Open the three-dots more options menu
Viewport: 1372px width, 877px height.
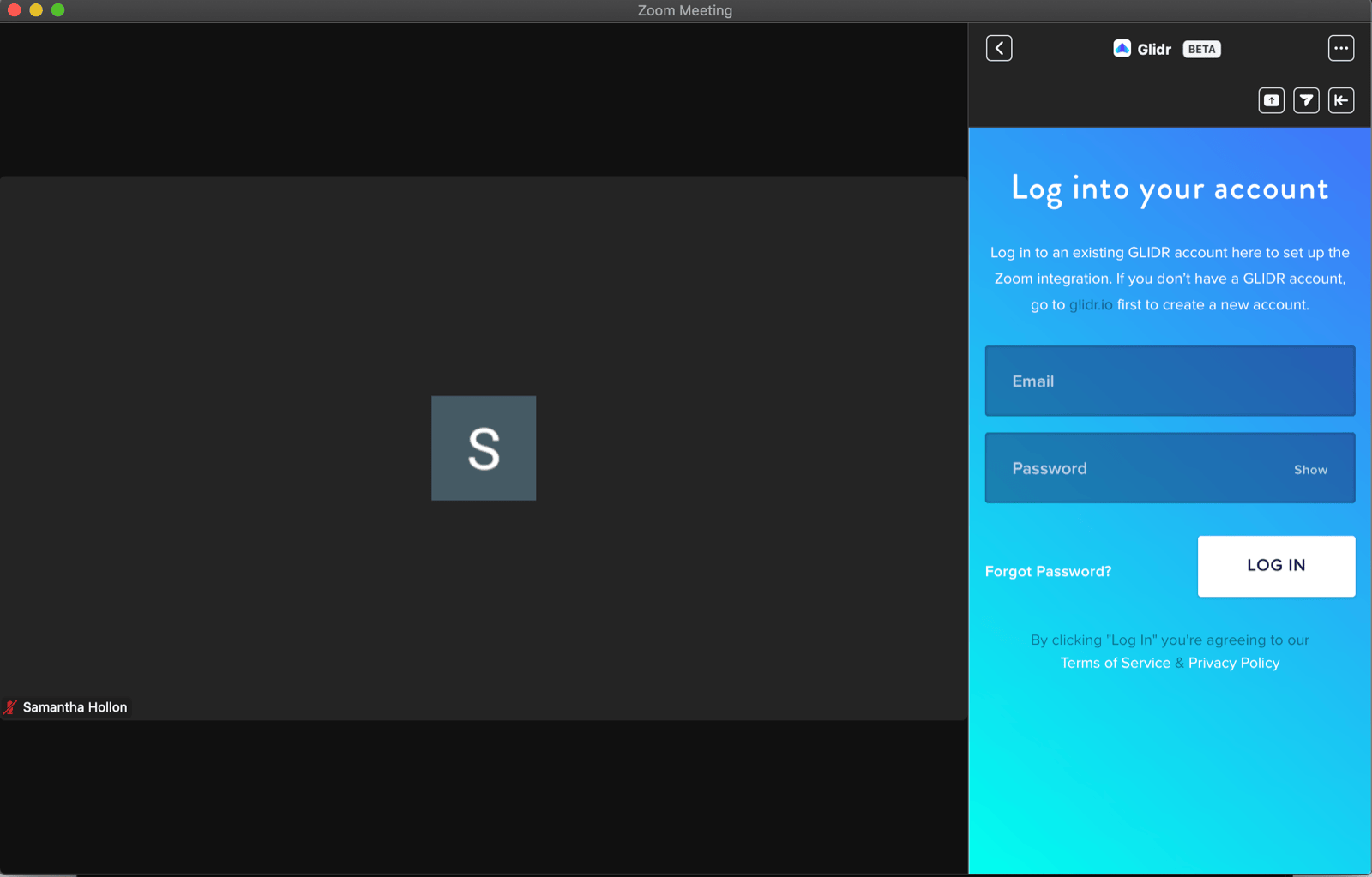click(1341, 48)
